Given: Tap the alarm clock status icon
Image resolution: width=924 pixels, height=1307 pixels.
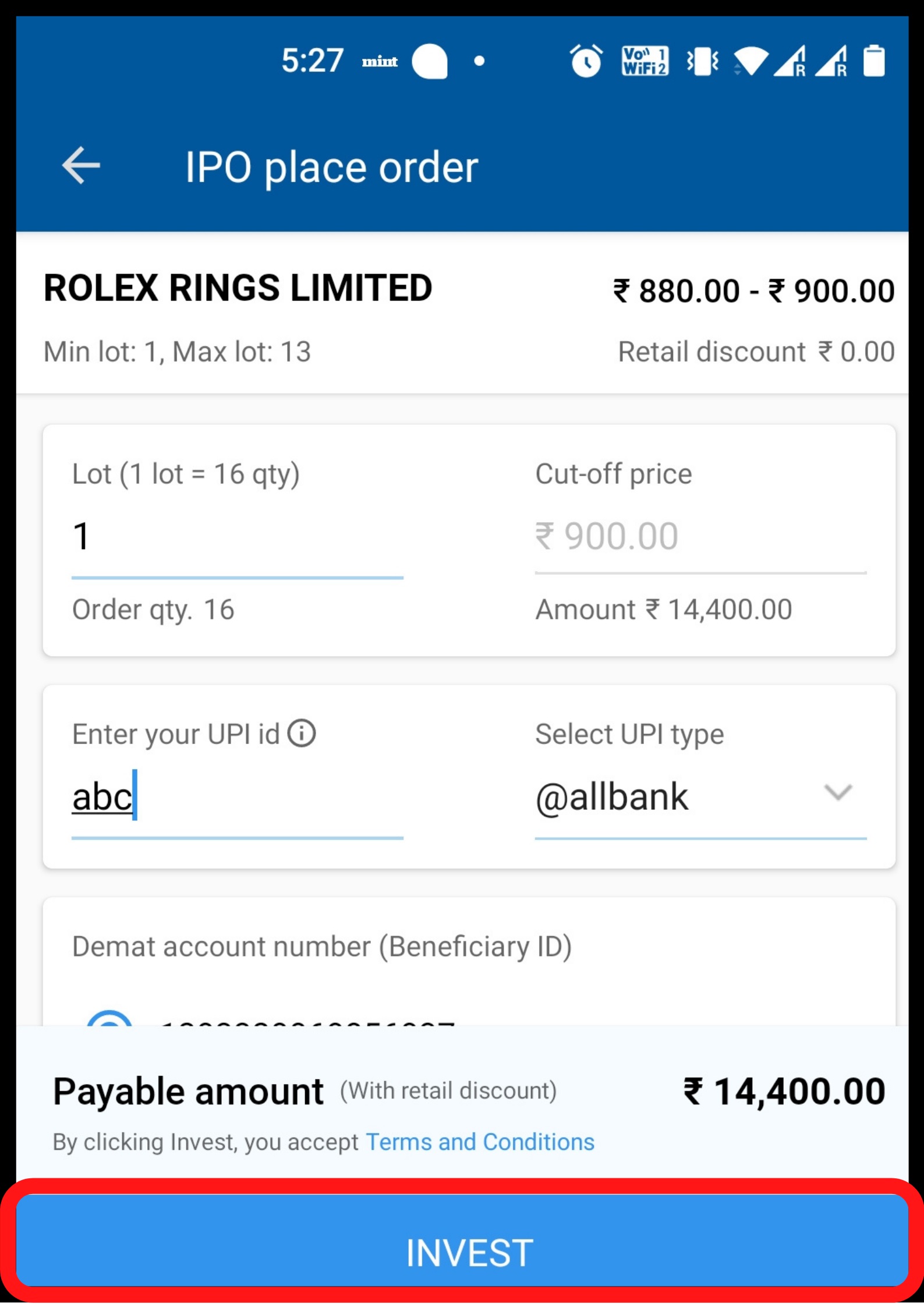Looking at the screenshot, I should [586, 61].
